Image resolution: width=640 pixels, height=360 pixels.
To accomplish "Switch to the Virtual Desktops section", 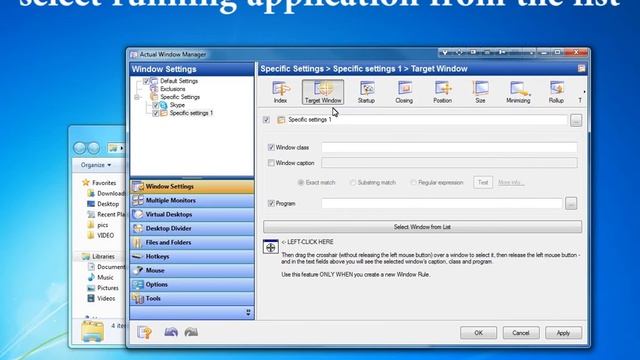I will pyautogui.click(x=192, y=214).
